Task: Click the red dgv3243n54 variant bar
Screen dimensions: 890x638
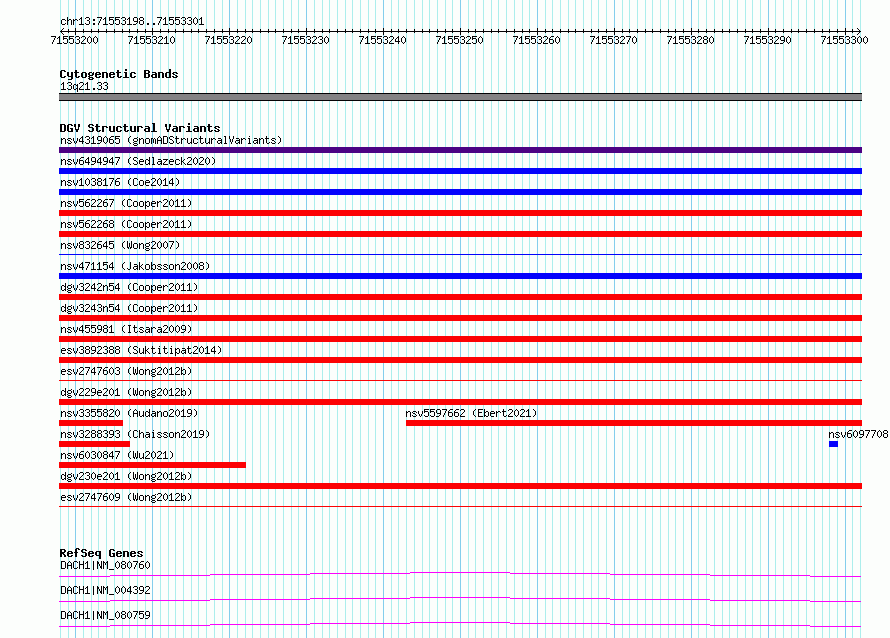Action: click(x=460, y=318)
